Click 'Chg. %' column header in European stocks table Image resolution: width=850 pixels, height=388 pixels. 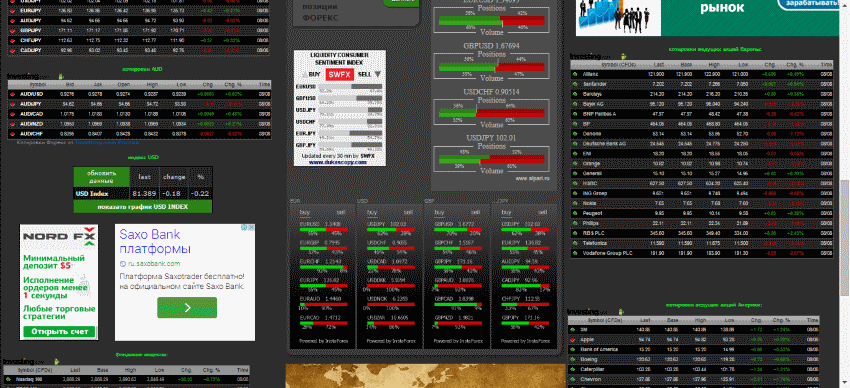796,64
